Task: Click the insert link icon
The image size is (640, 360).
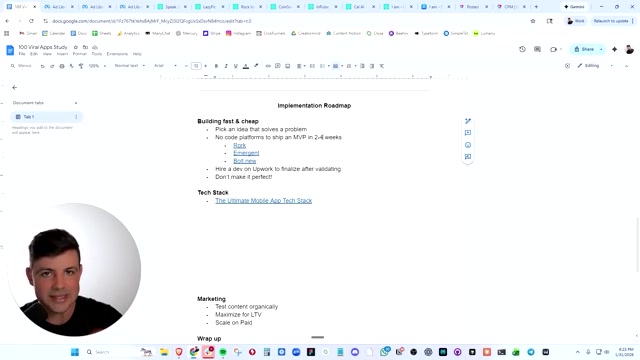Action: [268, 66]
